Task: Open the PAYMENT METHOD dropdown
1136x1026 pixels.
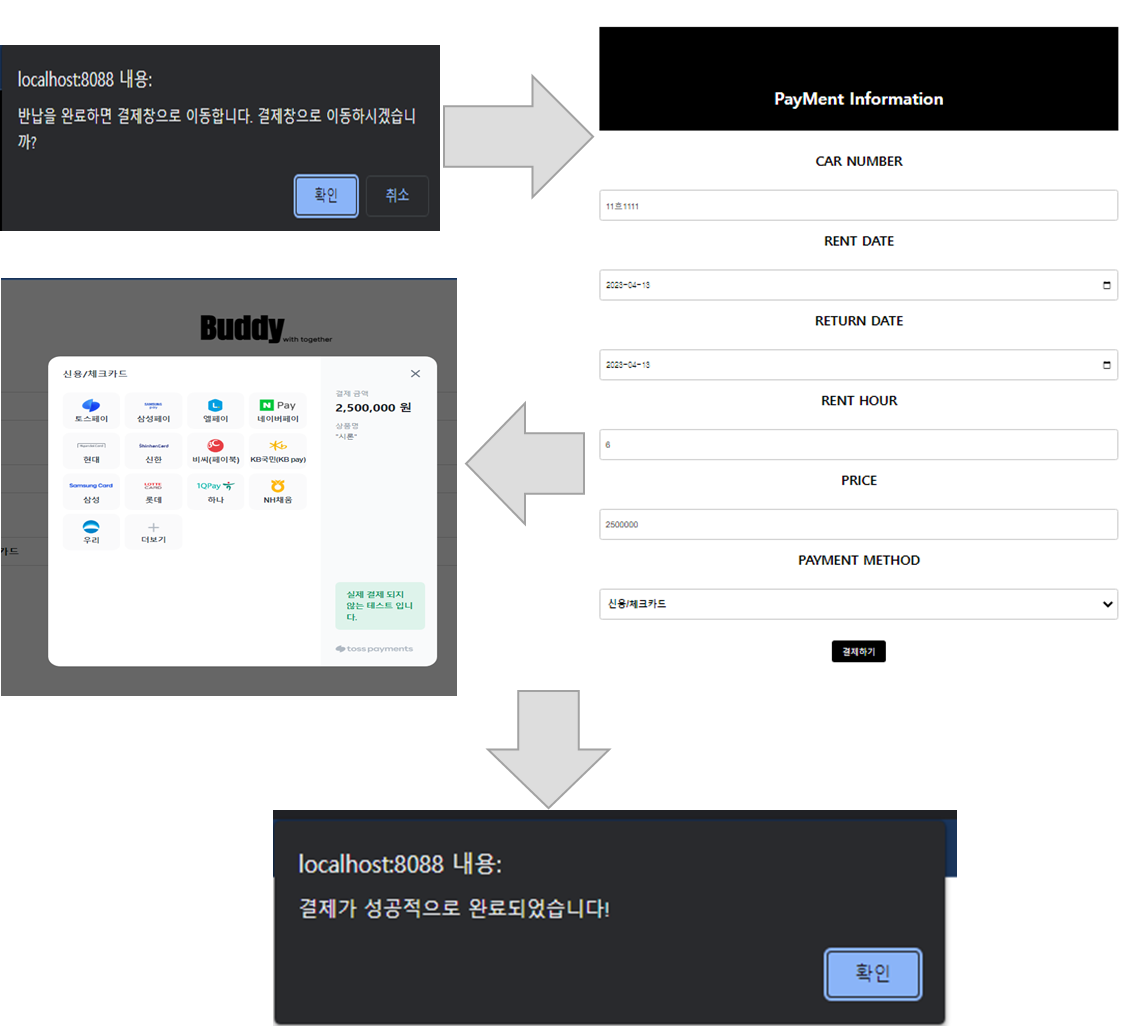Action: coord(858,604)
